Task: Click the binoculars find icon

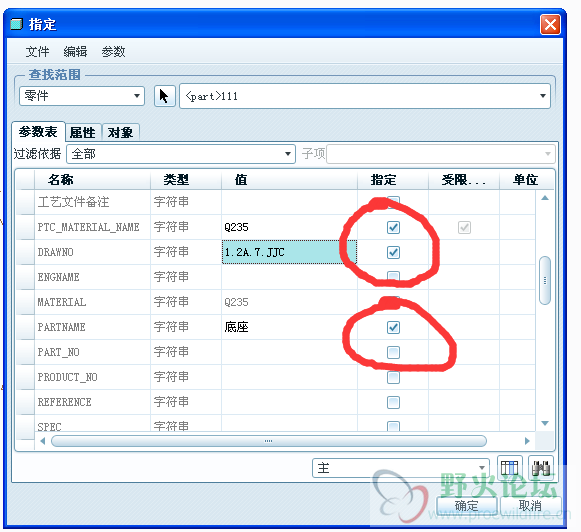Action: point(541,468)
